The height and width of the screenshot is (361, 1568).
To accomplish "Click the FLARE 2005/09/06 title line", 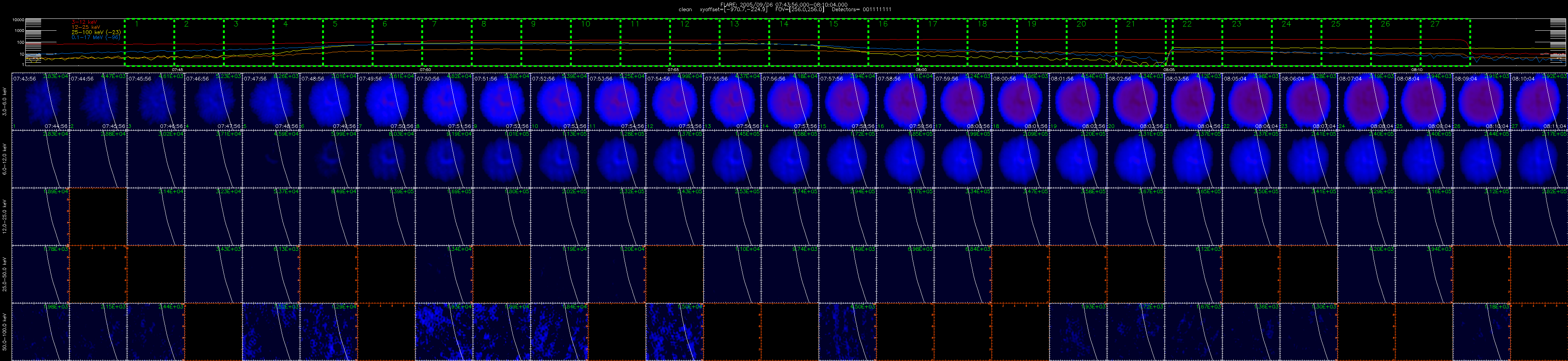I will coord(783,4).
